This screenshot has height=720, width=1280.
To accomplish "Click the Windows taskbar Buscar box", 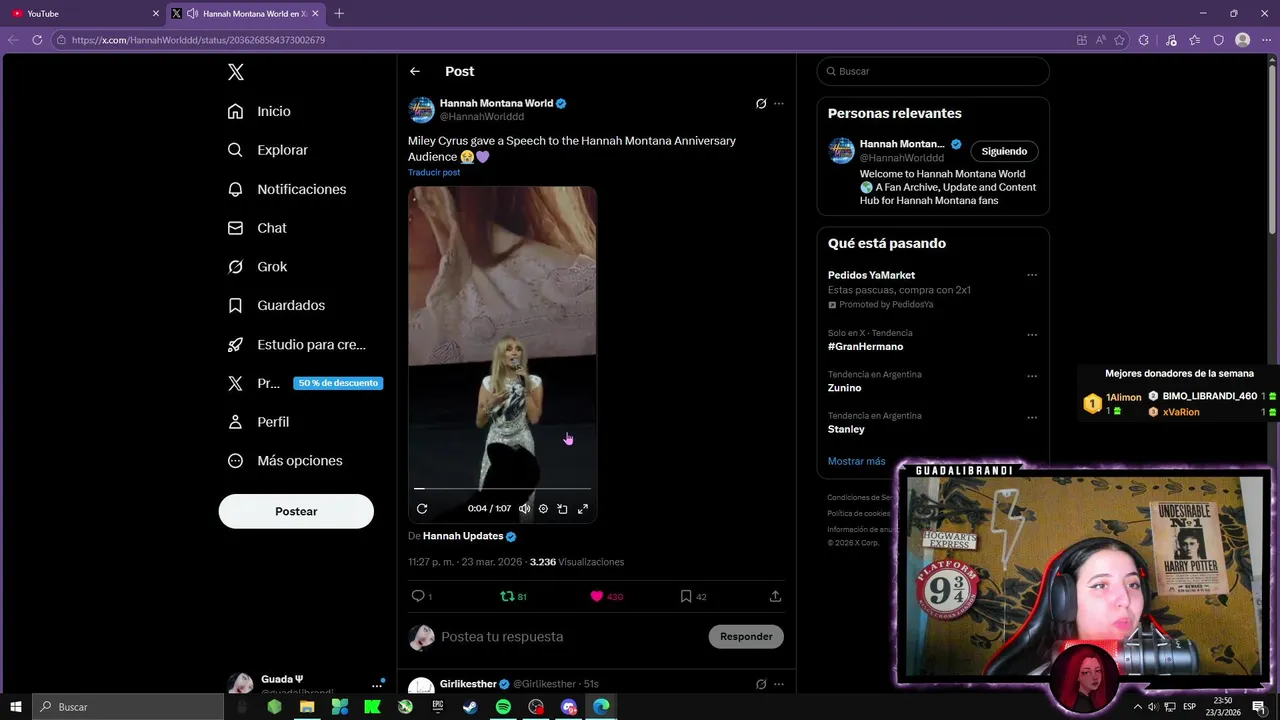I will (x=128, y=707).
